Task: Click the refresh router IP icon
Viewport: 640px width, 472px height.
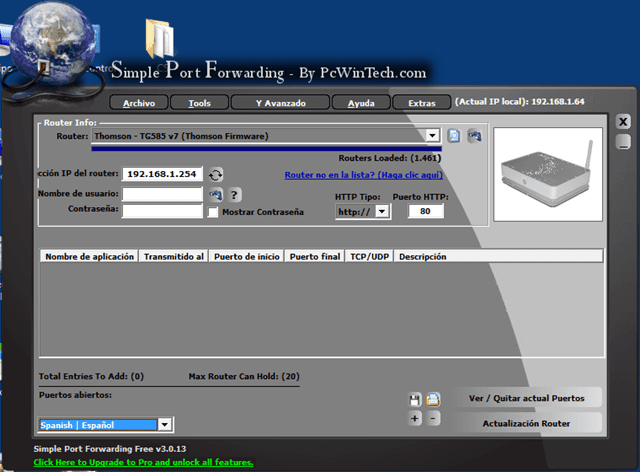Action: (216, 175)
